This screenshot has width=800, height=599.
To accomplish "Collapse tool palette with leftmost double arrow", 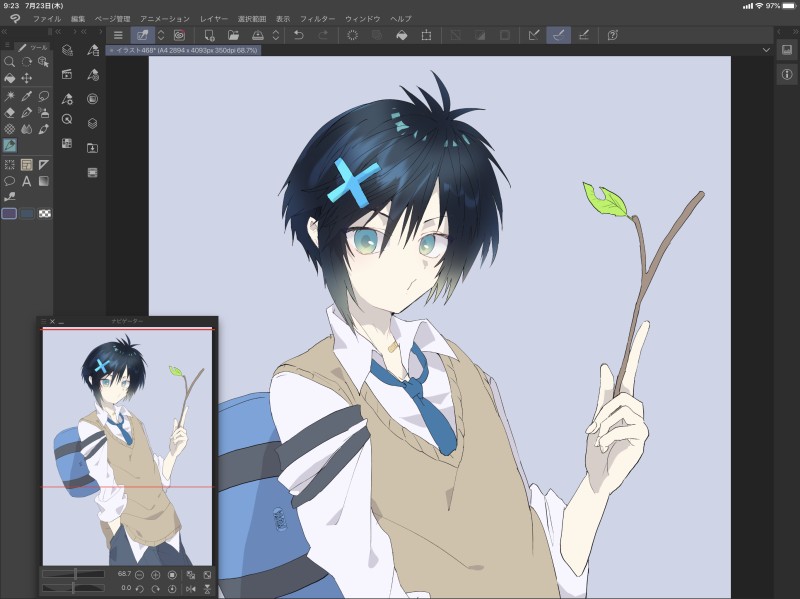I will click(x=4, y=31).
